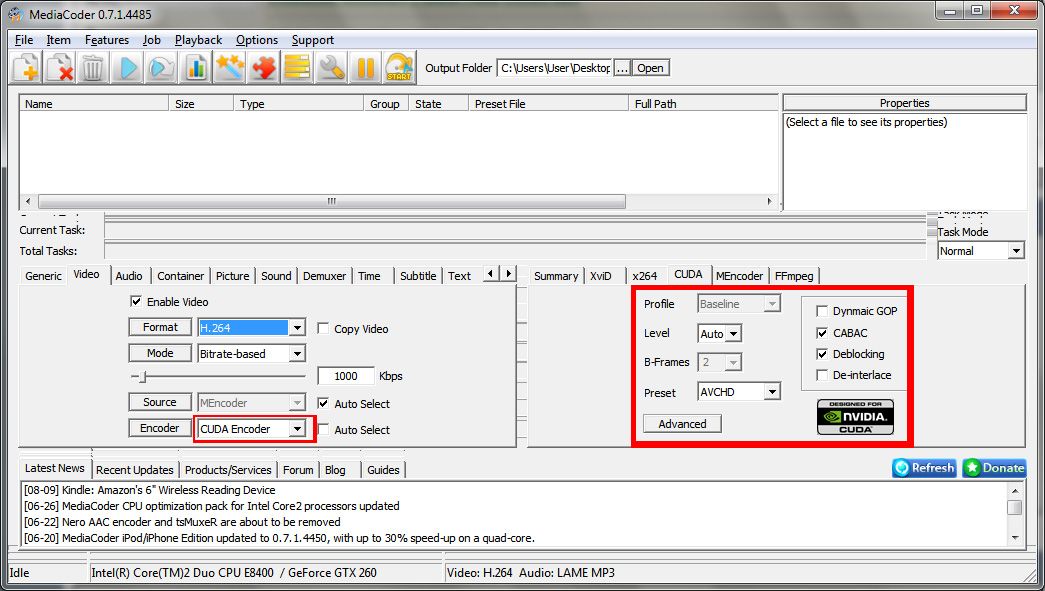
Task: Click the Donate button
Action: click(x=994, y=468)
